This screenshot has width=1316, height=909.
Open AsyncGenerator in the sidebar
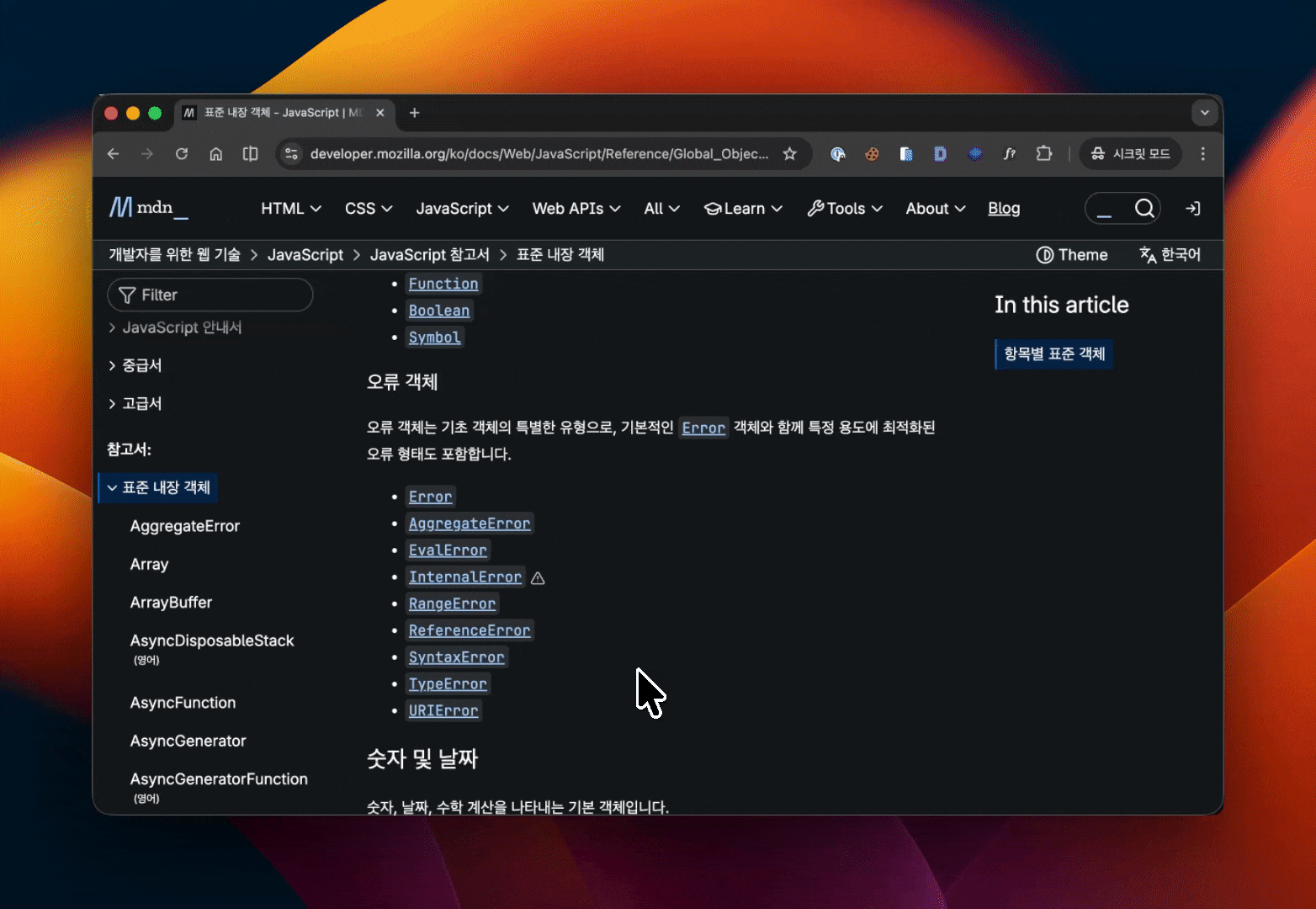coord(188,741)
